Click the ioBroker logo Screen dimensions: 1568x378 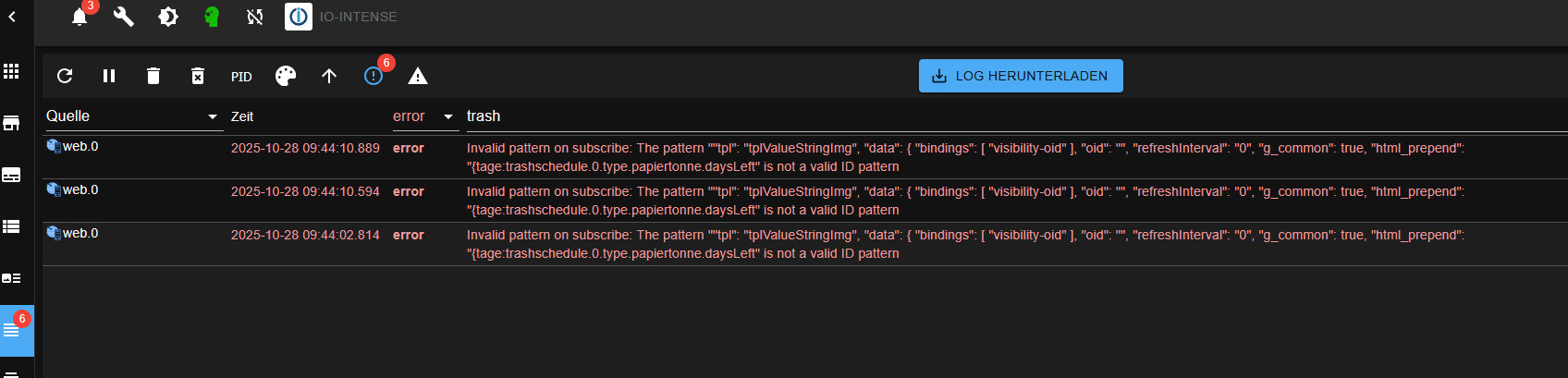tap(299, 17)
